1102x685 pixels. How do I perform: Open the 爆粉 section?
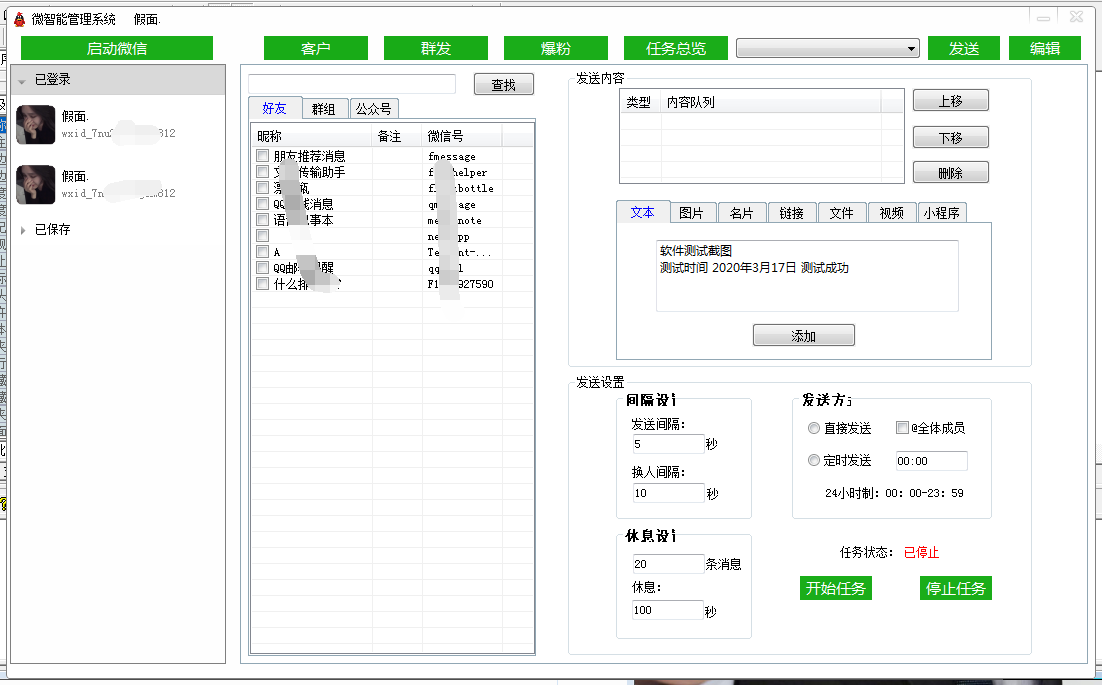pos(556,48)
